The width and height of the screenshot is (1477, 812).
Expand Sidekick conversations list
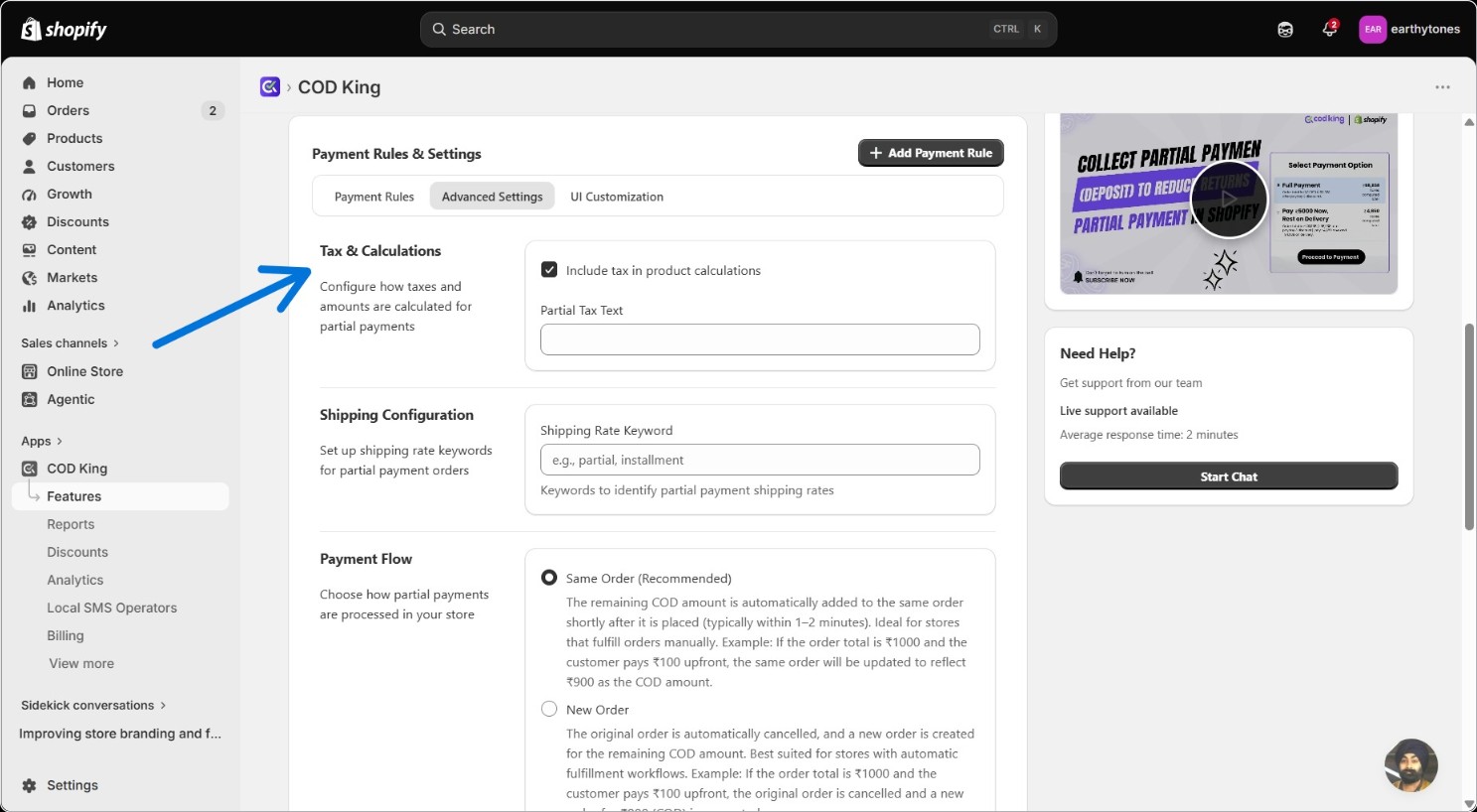pyautogui.click(x=93, y=706)
